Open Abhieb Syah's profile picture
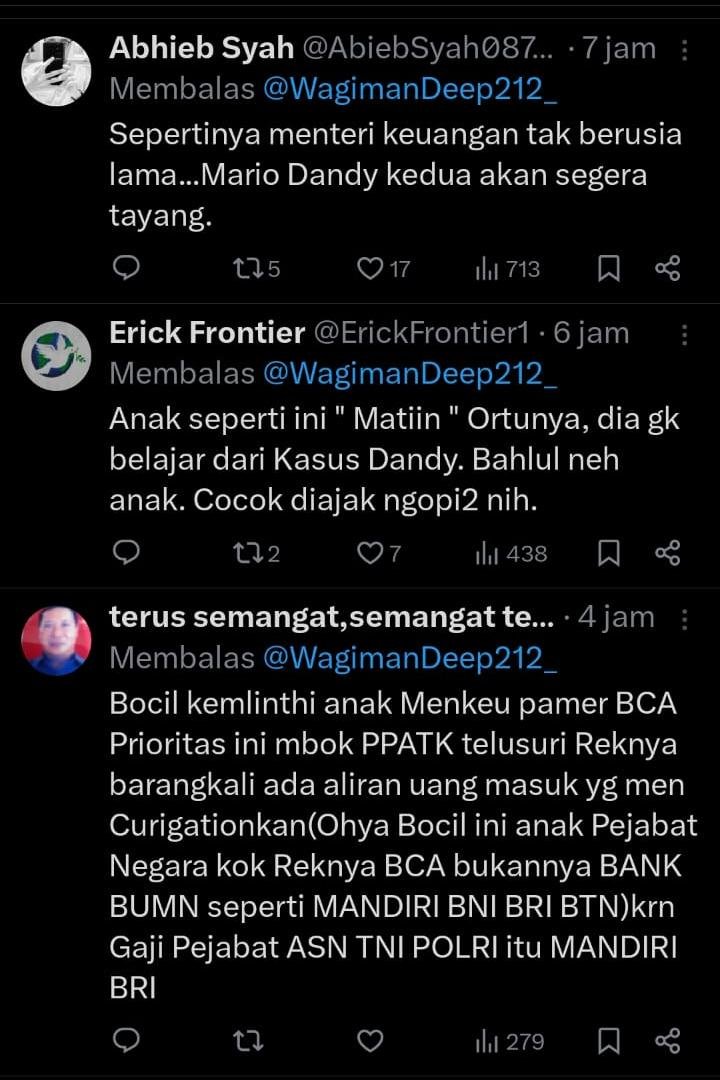Image resolution: width=720 pixels, height=1080 pixels. point(56,71)
